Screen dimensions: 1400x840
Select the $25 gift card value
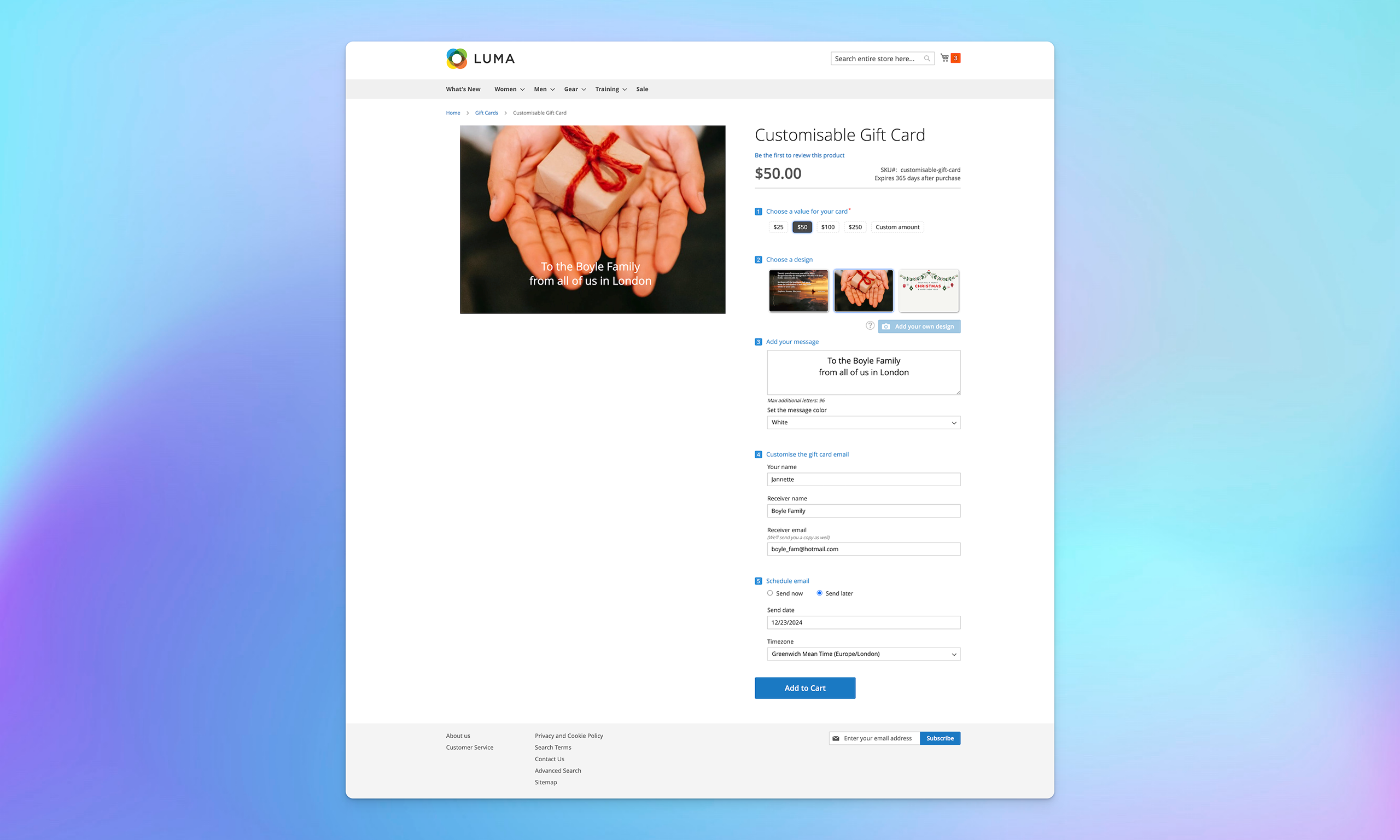779,226
